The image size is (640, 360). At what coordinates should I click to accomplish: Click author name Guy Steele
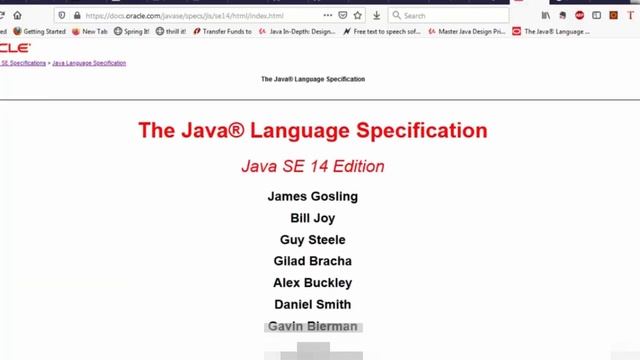[313, 240]
